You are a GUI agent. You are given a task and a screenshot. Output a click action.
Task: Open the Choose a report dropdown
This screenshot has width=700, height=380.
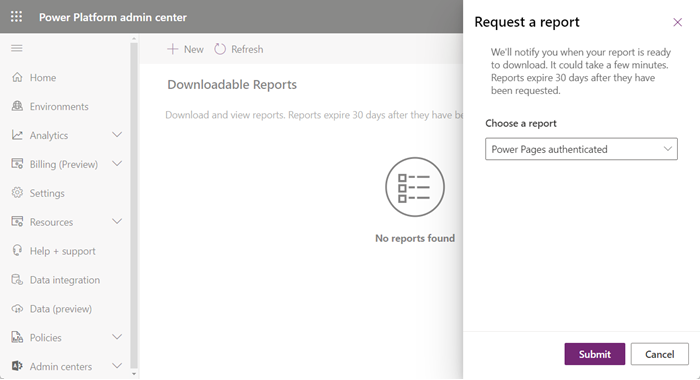581,149
